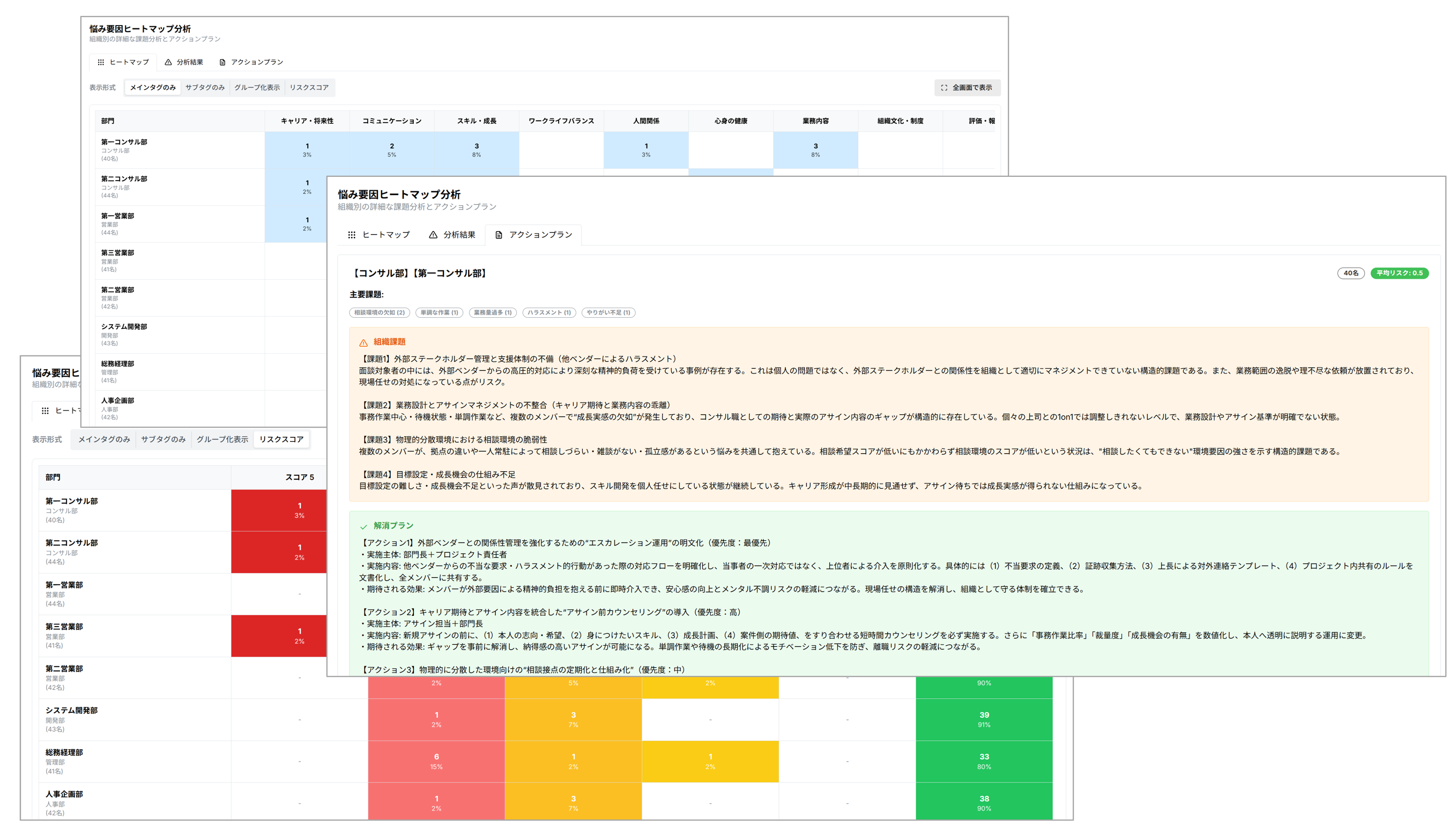Click the fullscreen expand icon beside 全画面で表示
The width and height of the screenshot is (1456, 827).
coord(944,87)
